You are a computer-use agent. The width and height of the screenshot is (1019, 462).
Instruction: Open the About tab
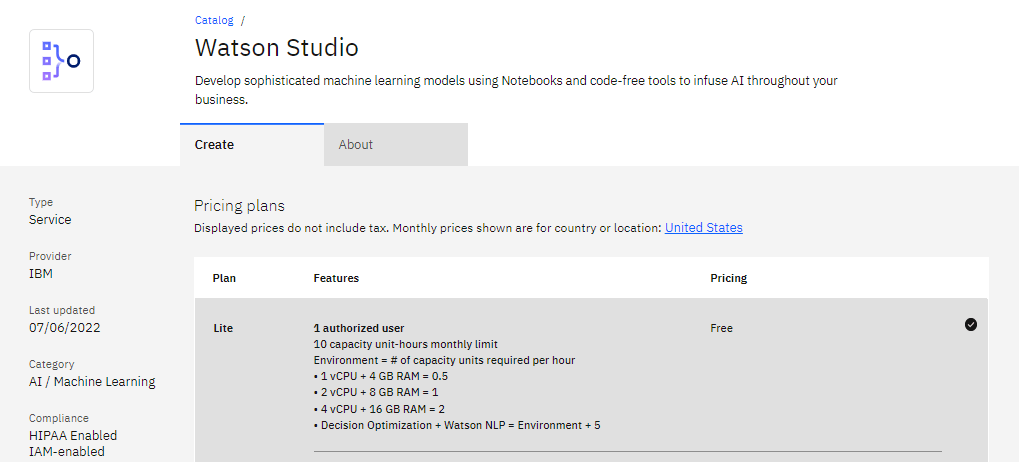[x=355, y=145]
